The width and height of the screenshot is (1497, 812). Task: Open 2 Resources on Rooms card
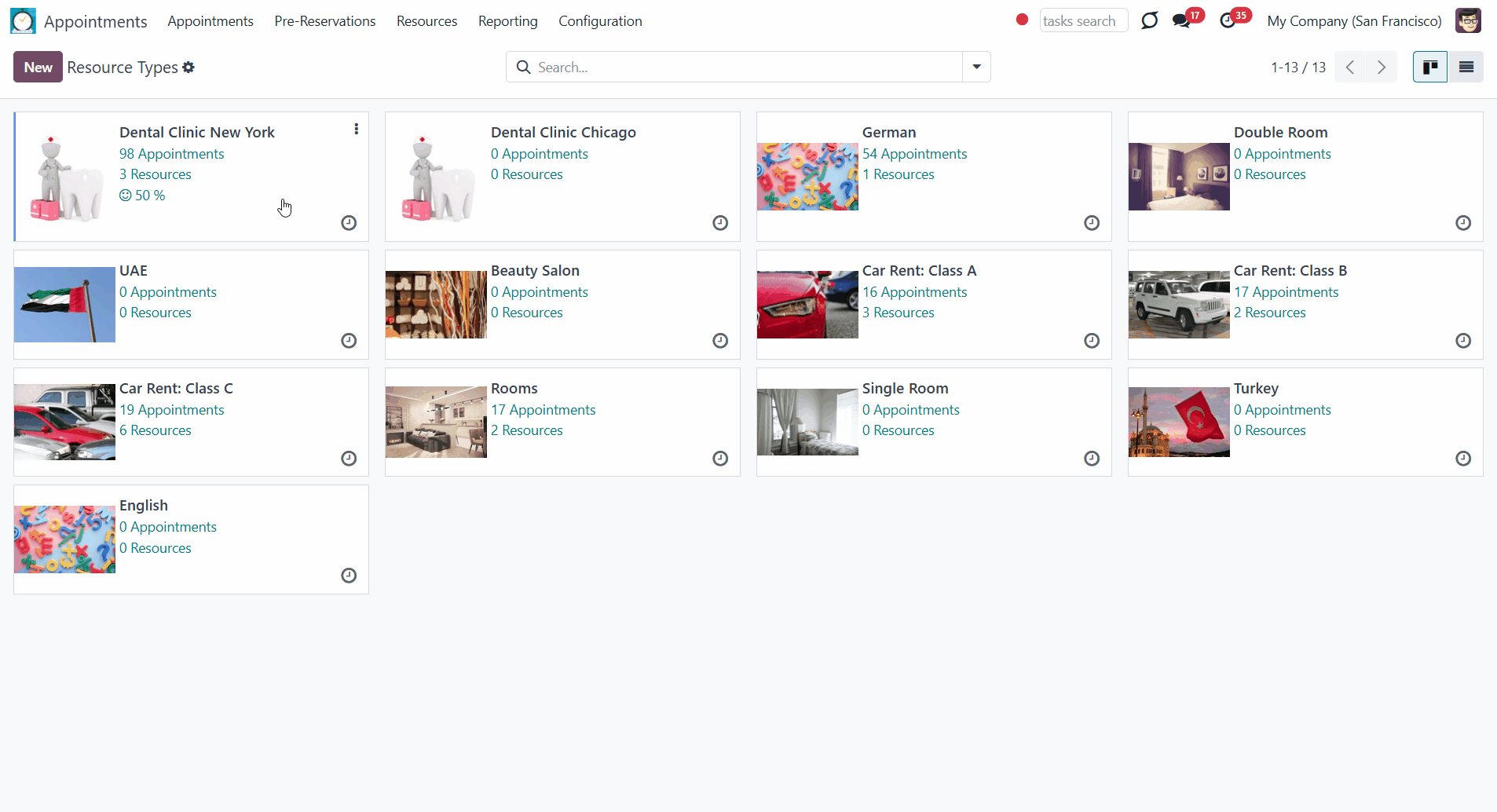[527, 430]
